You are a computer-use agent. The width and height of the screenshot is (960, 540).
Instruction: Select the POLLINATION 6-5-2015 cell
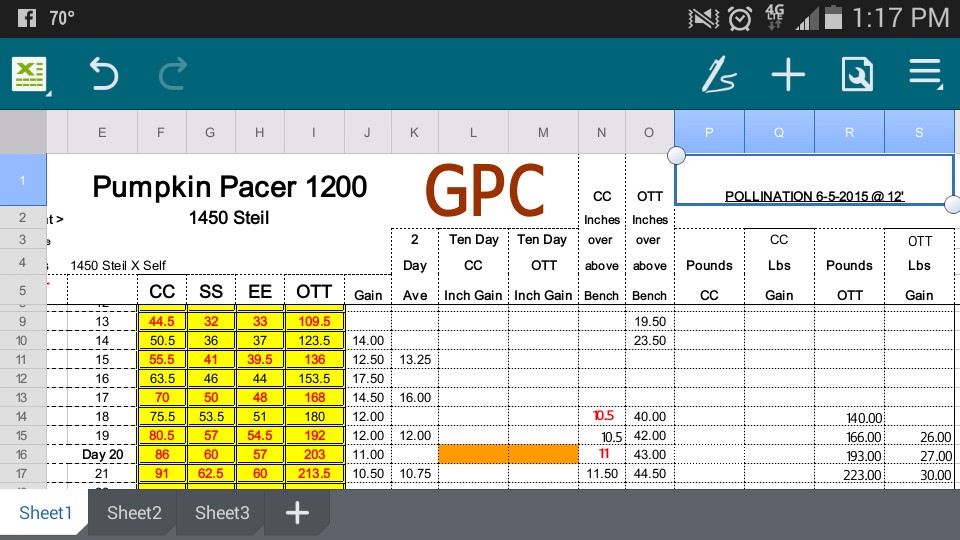point(814,195)
